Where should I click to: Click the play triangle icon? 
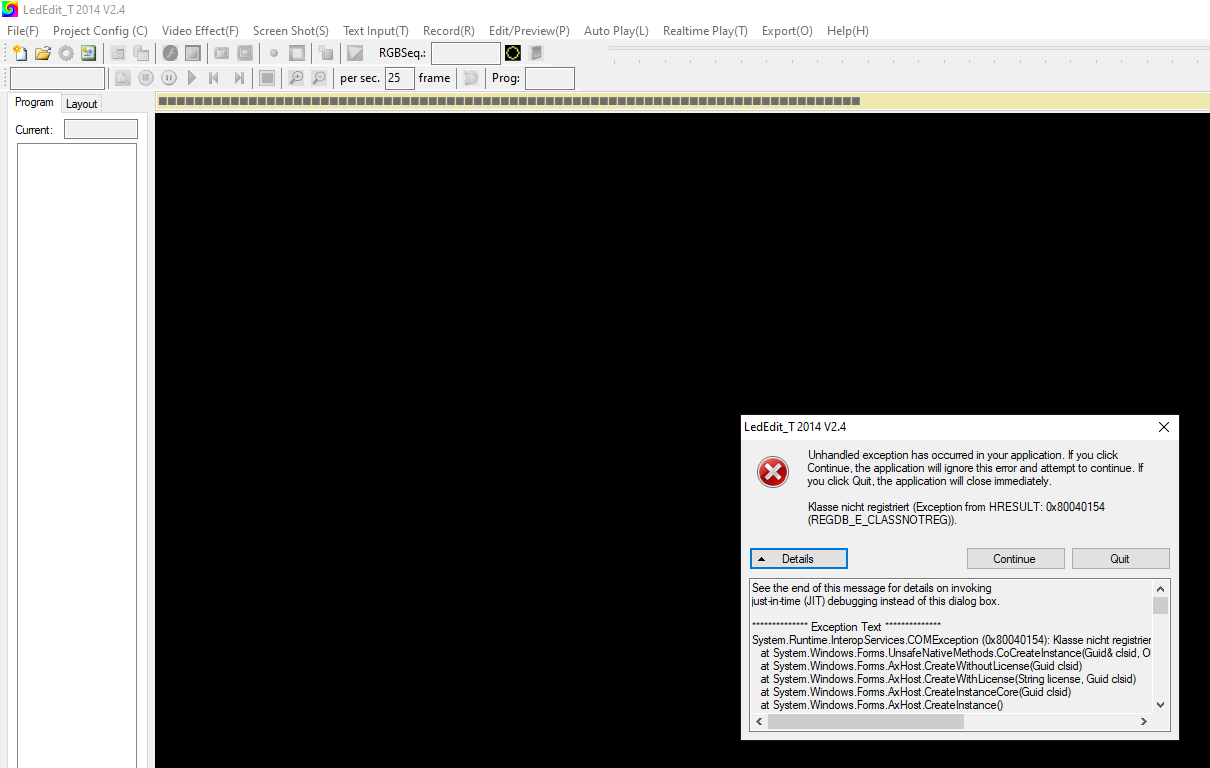point(192,78)
